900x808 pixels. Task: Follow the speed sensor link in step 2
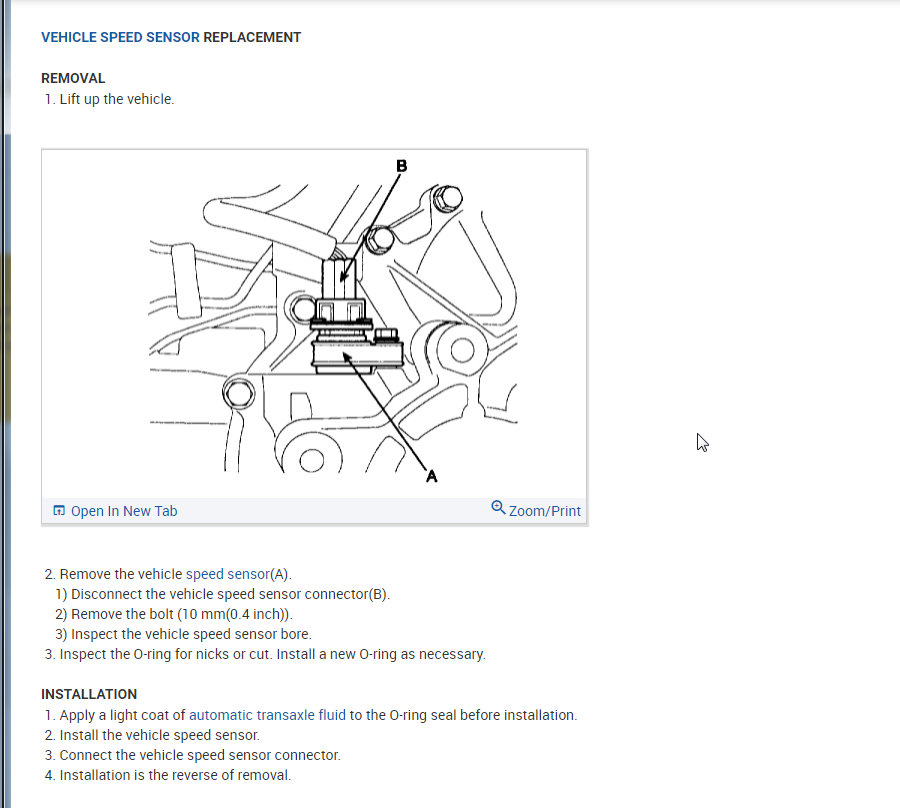[x=227, y=574]
